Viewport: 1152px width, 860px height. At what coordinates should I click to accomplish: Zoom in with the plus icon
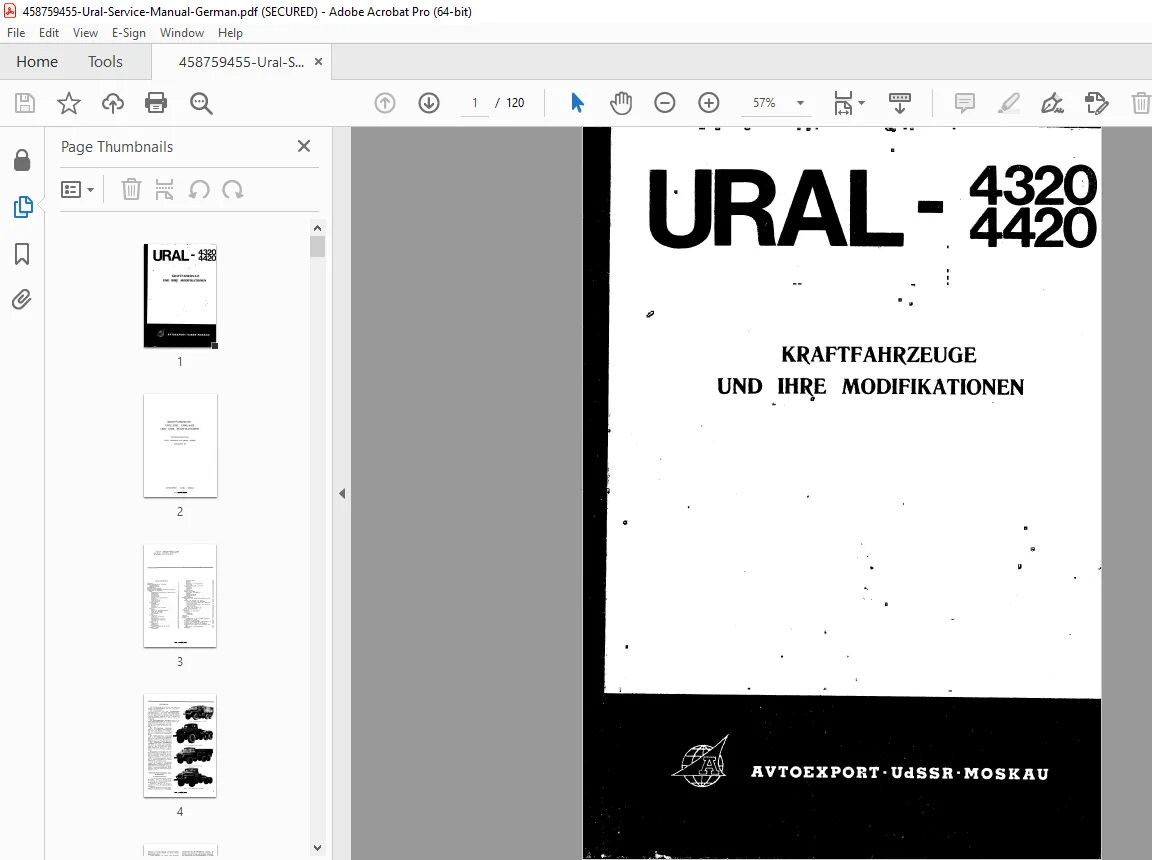pyautogui.click(x=709, y=103)
